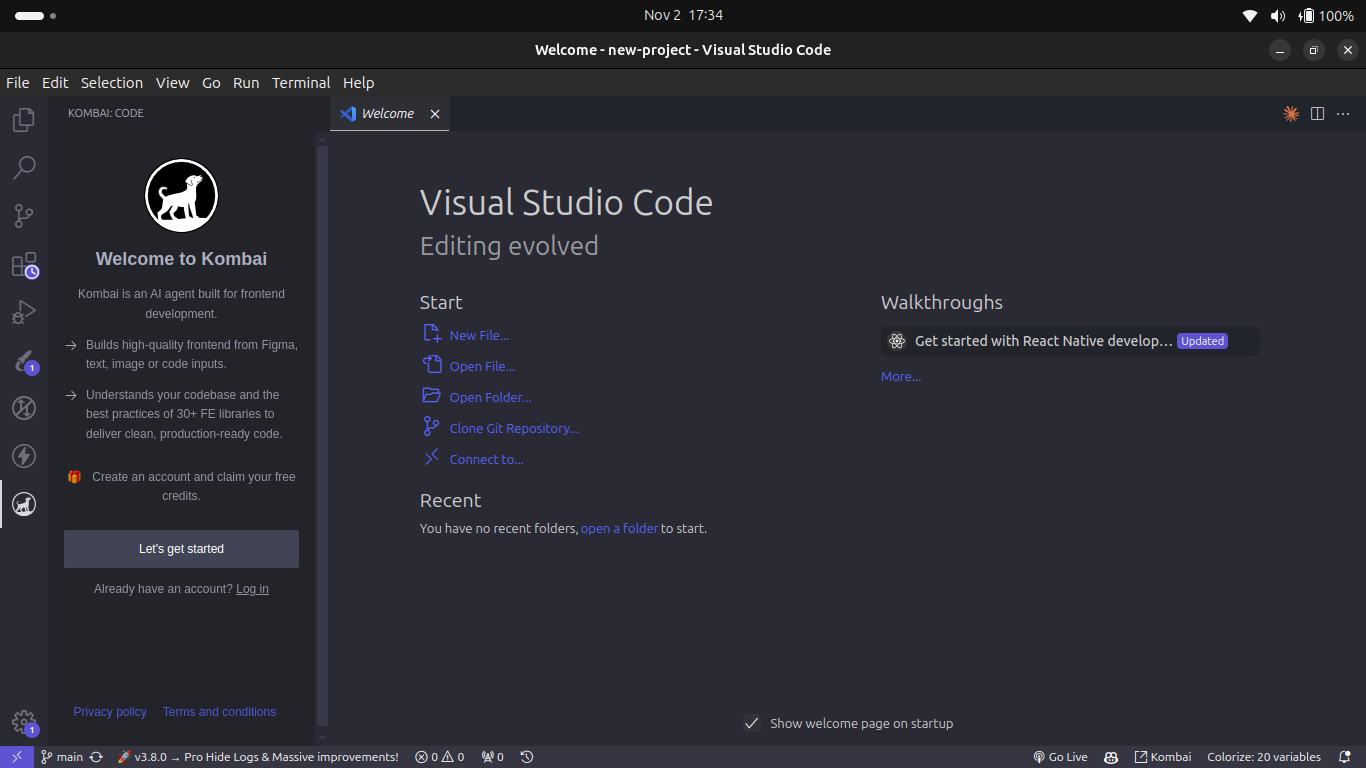The image size is (1366, 768).
Task: Open the Edit menu
Action: coord(55,83)
